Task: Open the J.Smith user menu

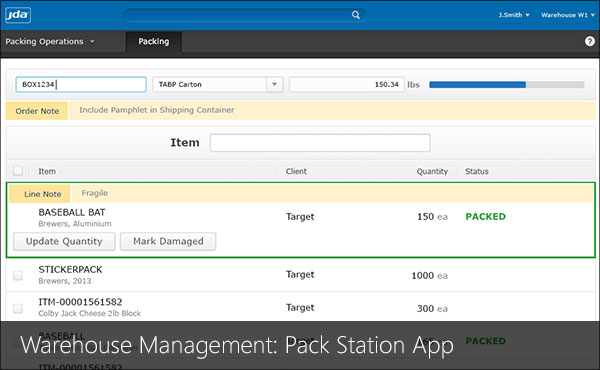Action: point(514,15)
